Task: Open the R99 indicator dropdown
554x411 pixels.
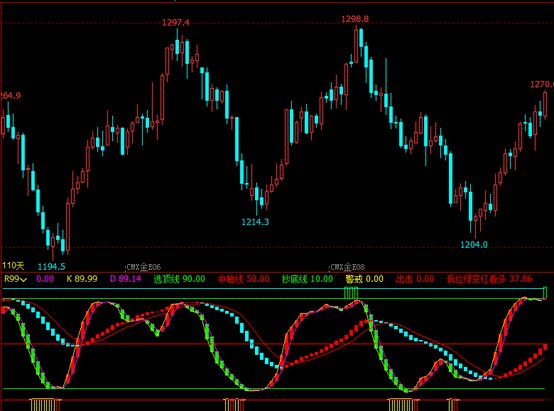Action: [x=15, y=279]
